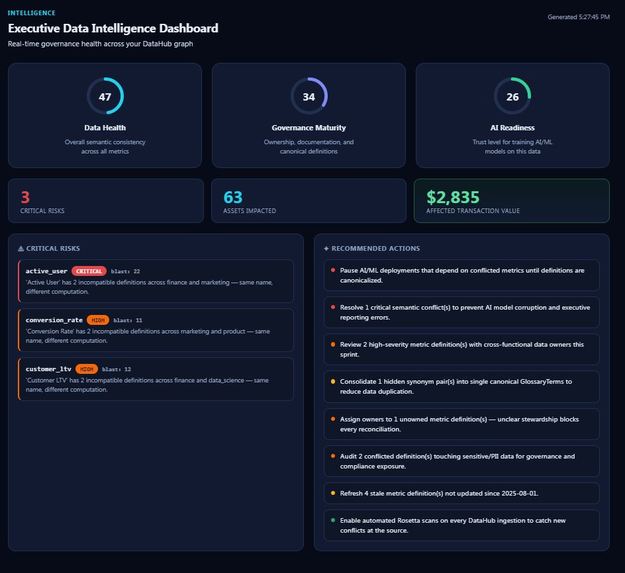
Task: Select the 'Refresh 4 stale metric definition(s)' action
Action: coord(462,493)
